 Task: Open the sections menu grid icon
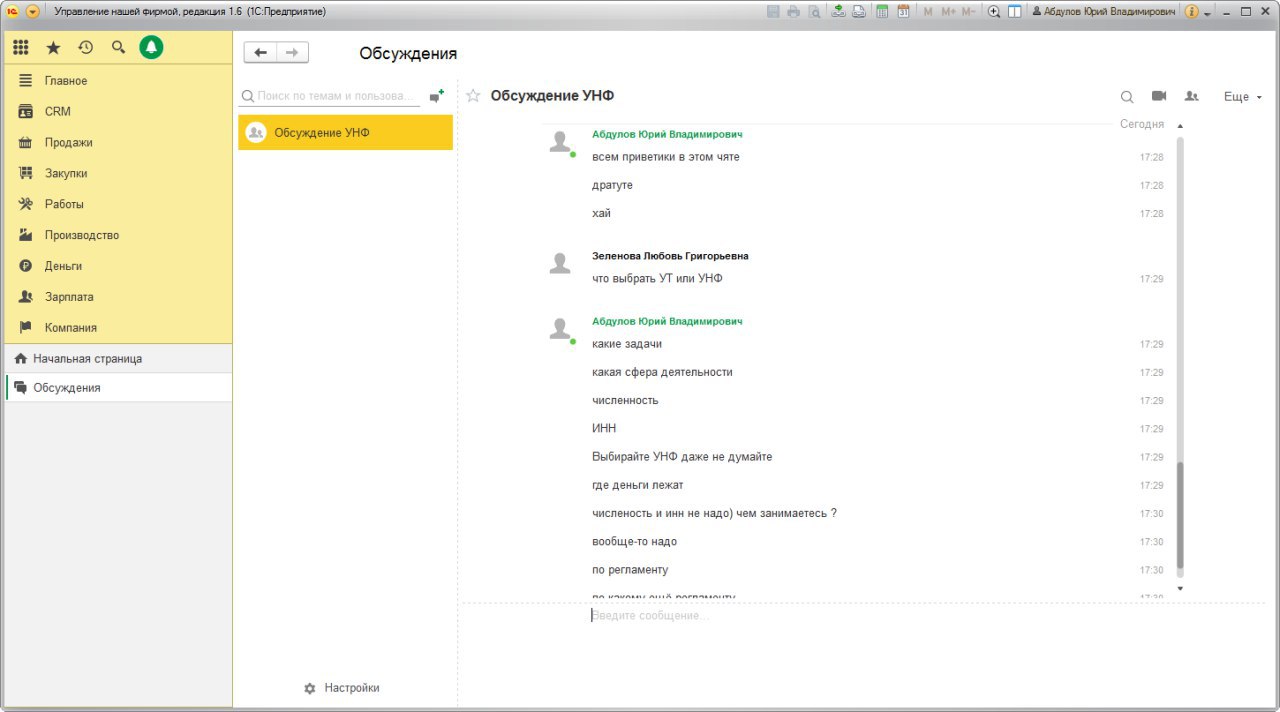pos(21,47)
